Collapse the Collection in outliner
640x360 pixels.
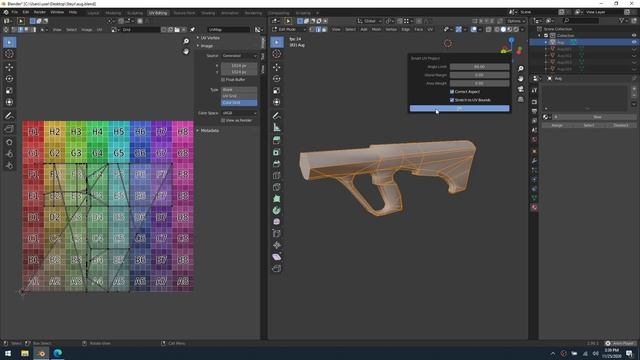click(x=539, y=36)
